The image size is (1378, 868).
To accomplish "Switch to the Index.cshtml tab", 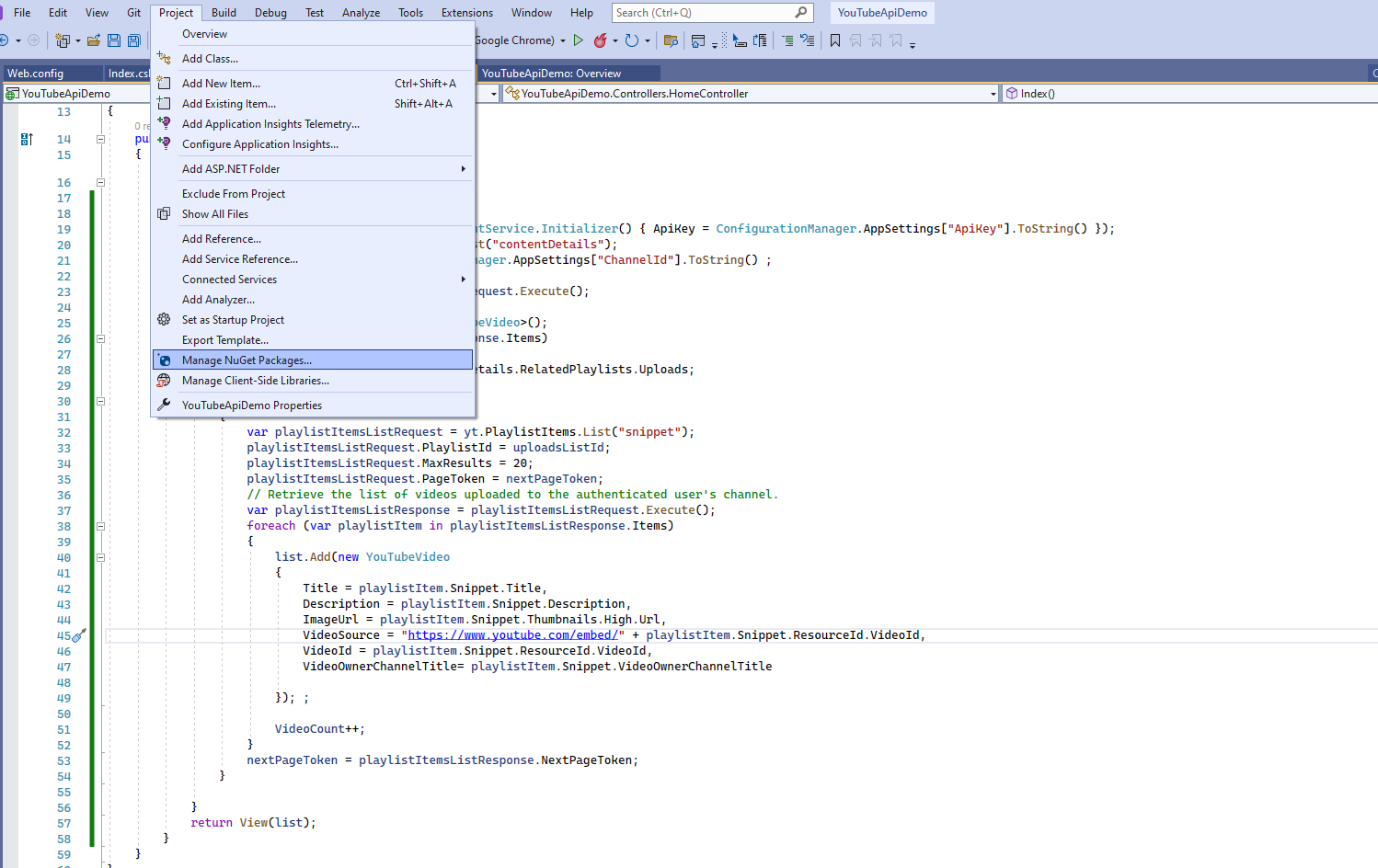I will click(x=128, y=74).
